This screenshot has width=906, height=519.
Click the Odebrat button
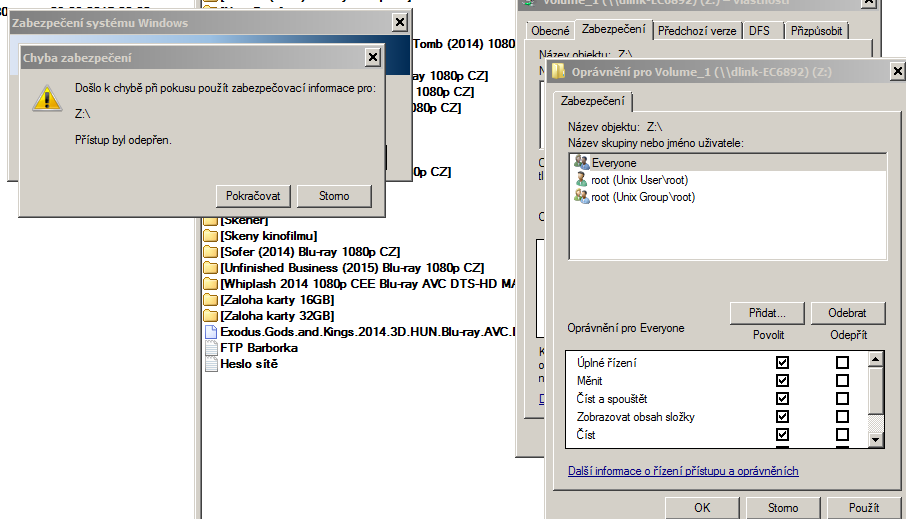pyautogui.click(x=847, y=313)
